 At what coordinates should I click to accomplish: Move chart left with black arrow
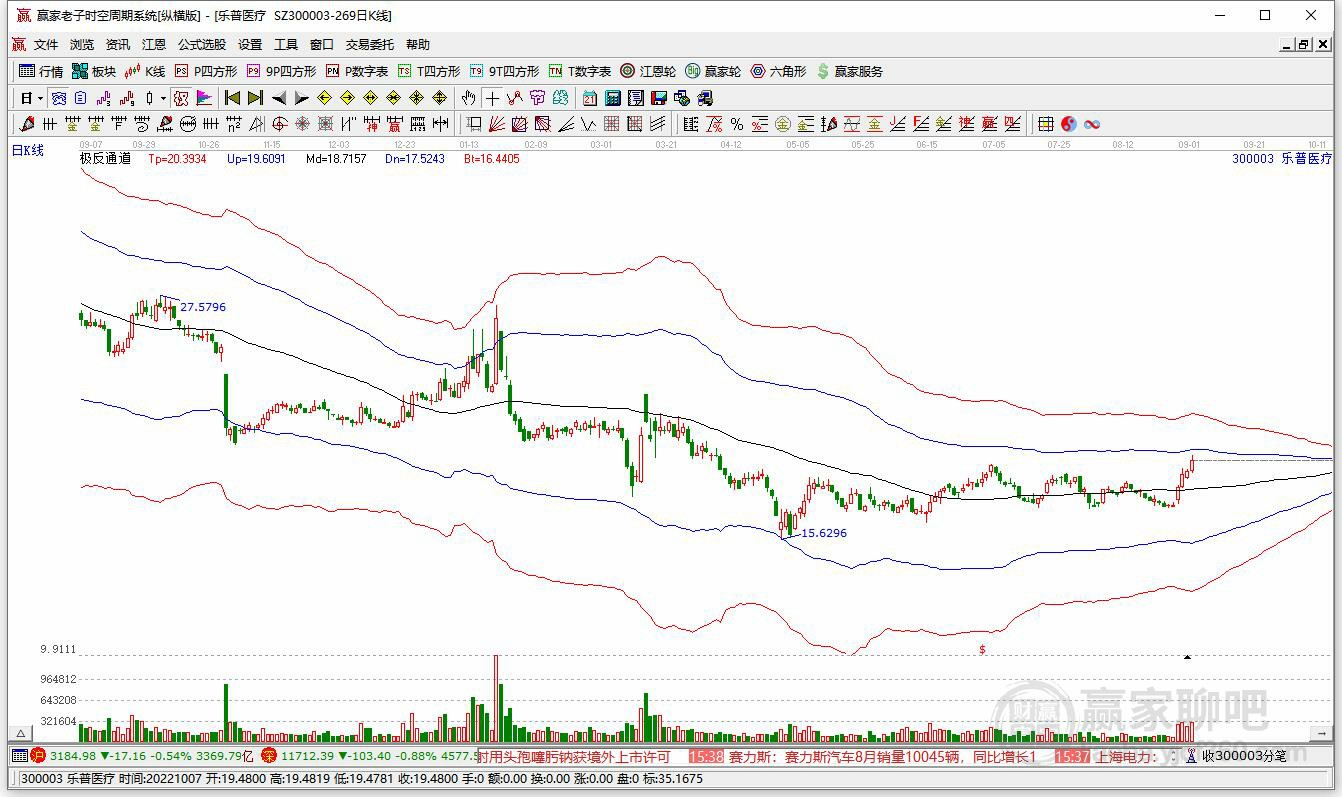pos(279,98)
